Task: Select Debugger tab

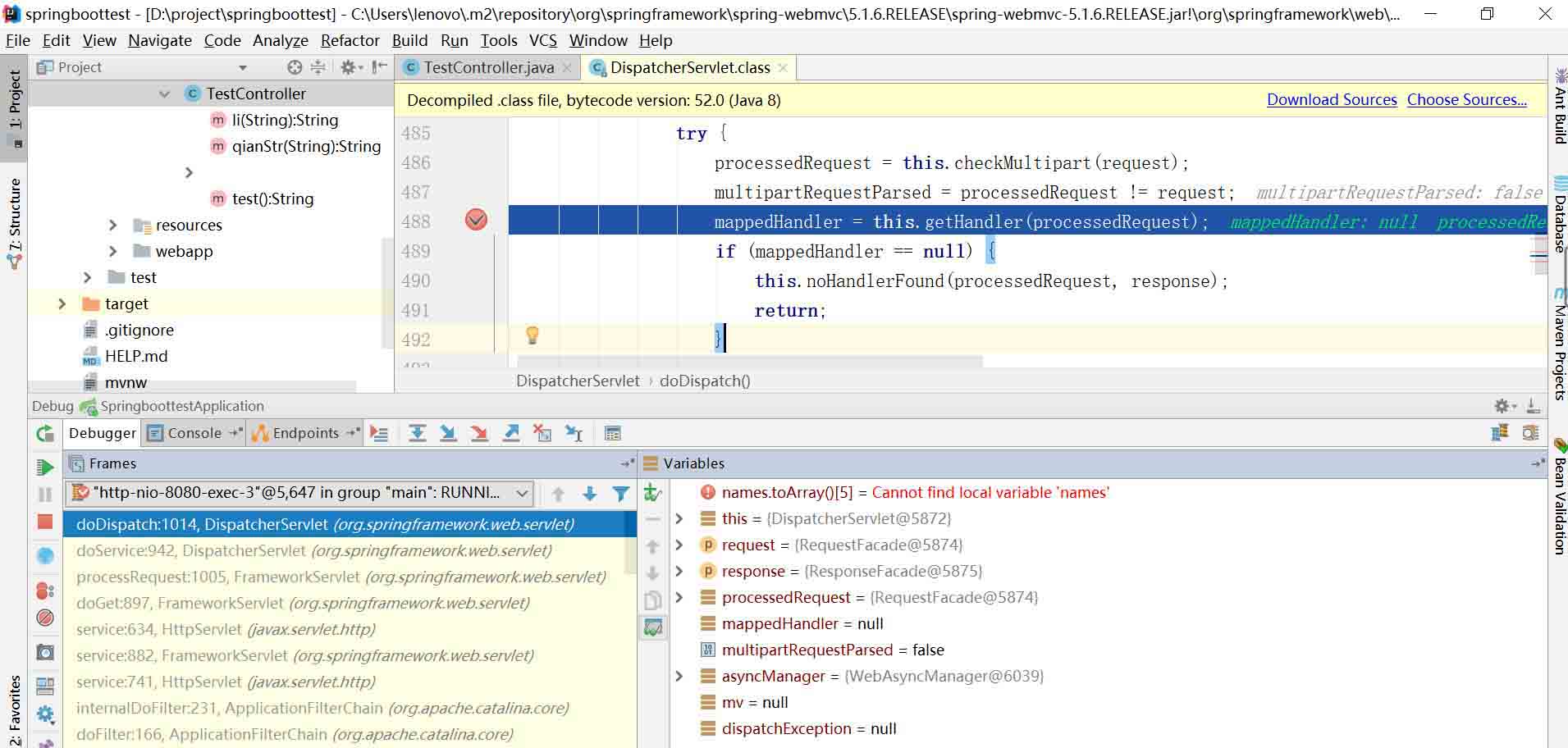Action: 102,433
